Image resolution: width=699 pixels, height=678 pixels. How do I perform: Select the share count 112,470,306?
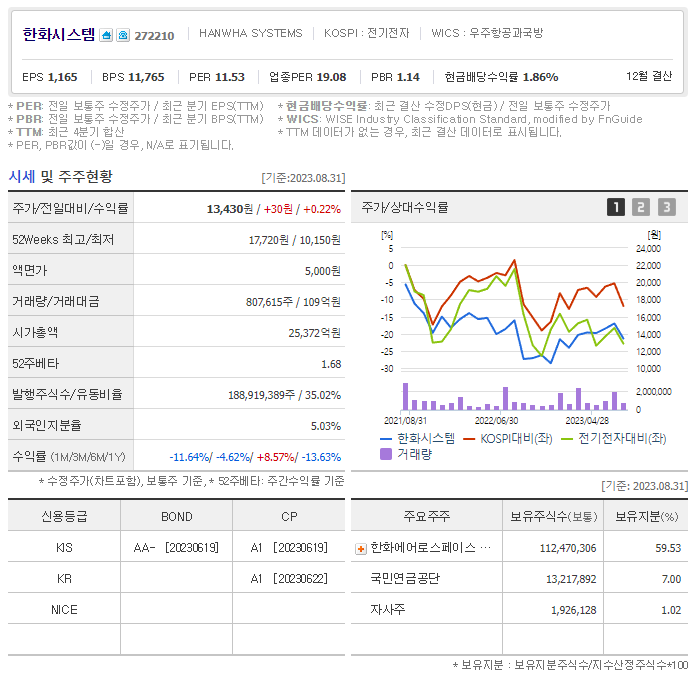pos(568,548)
